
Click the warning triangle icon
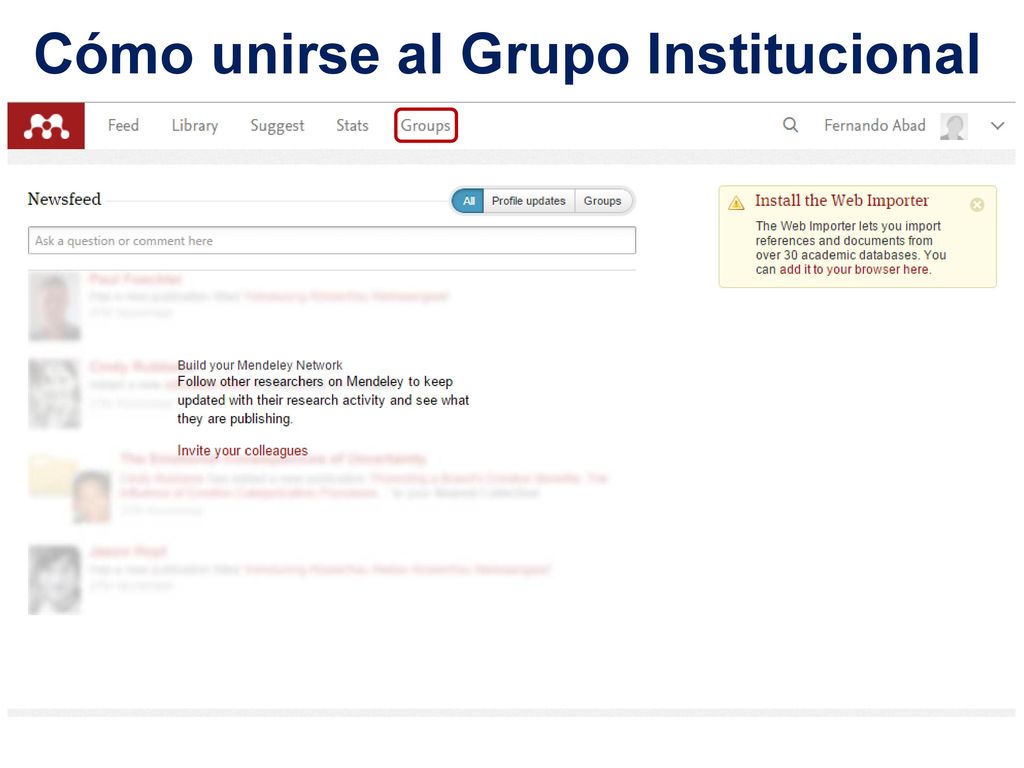[x=736, y=203]
